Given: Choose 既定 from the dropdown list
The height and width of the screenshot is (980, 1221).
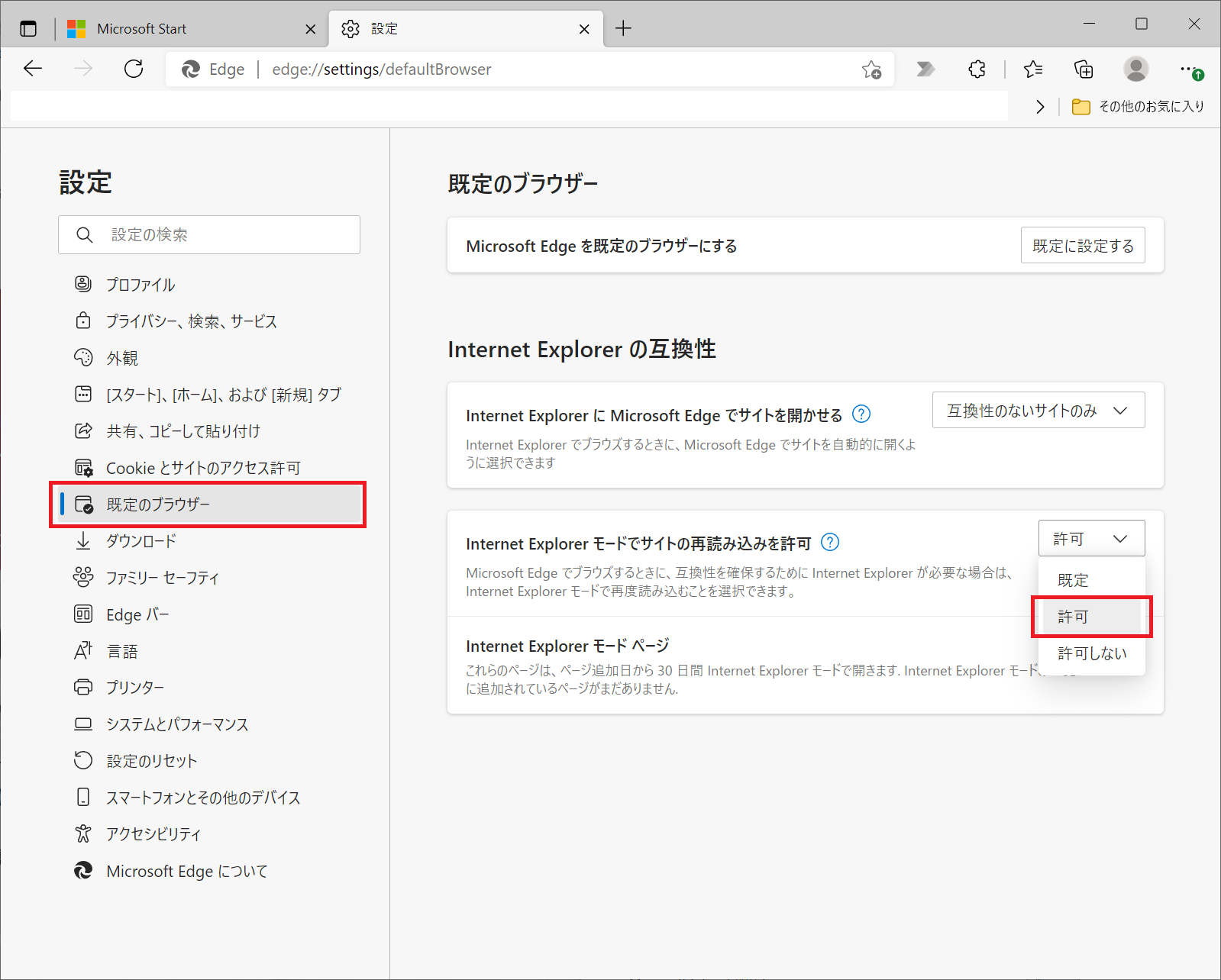Looking at the screenshot, I should pyautogui.click(x=1092, y=580).
